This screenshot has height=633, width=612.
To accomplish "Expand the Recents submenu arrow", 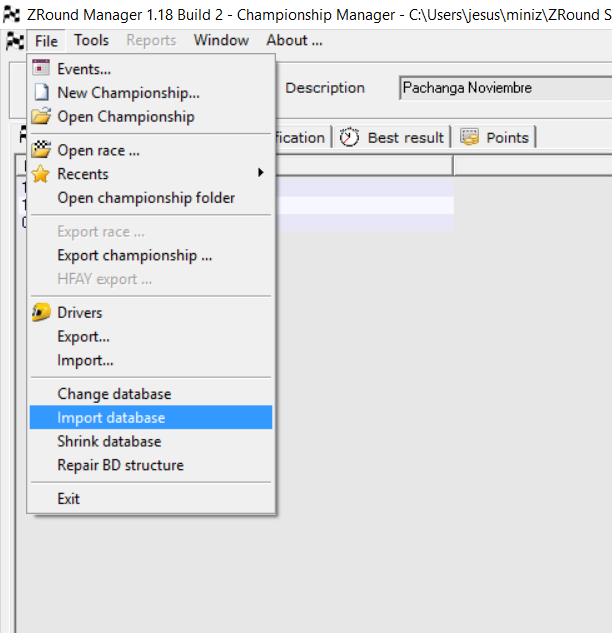I will [x=261, y=173].
